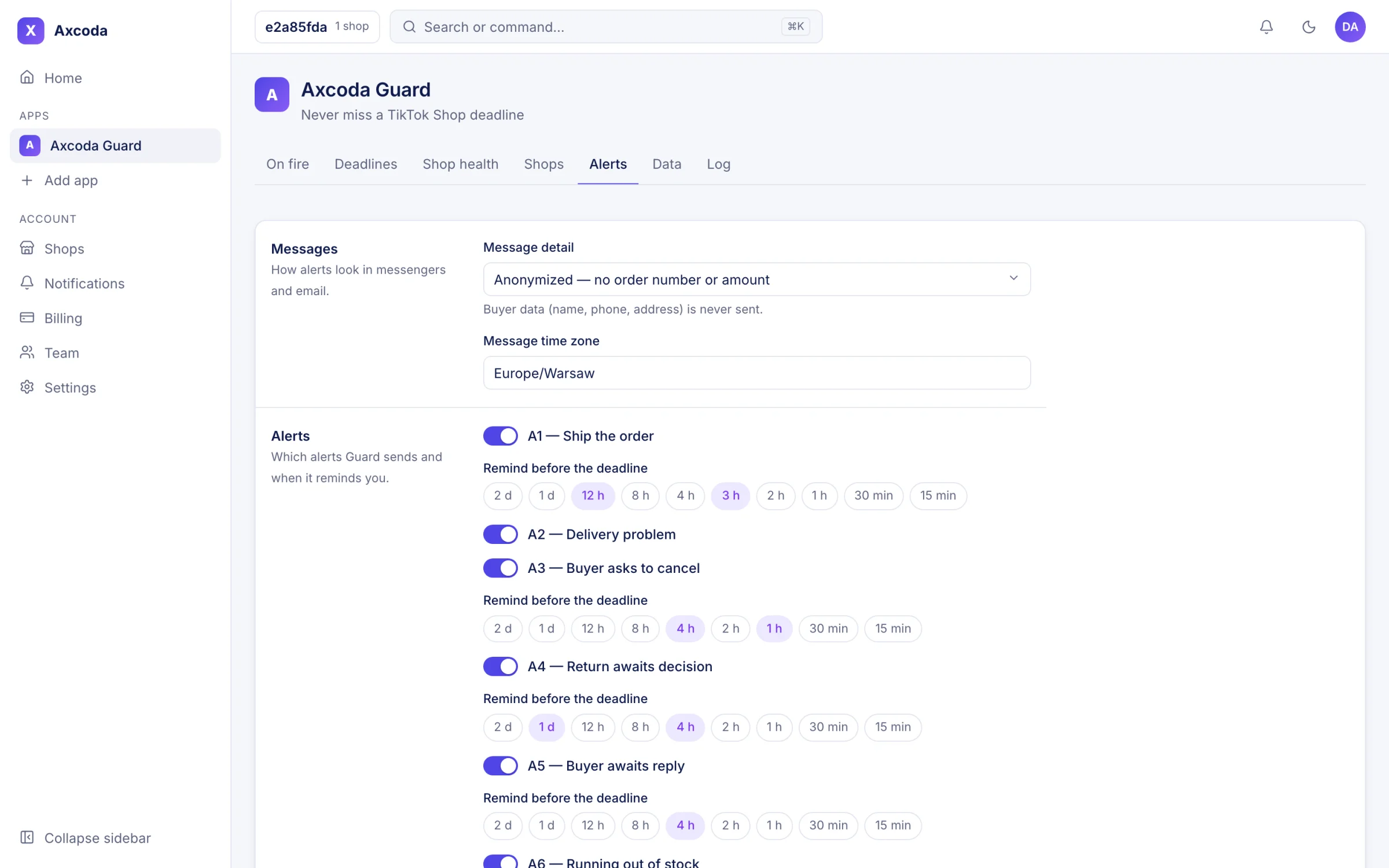
Task: Open the Log tab
Action: coord(718,164)
